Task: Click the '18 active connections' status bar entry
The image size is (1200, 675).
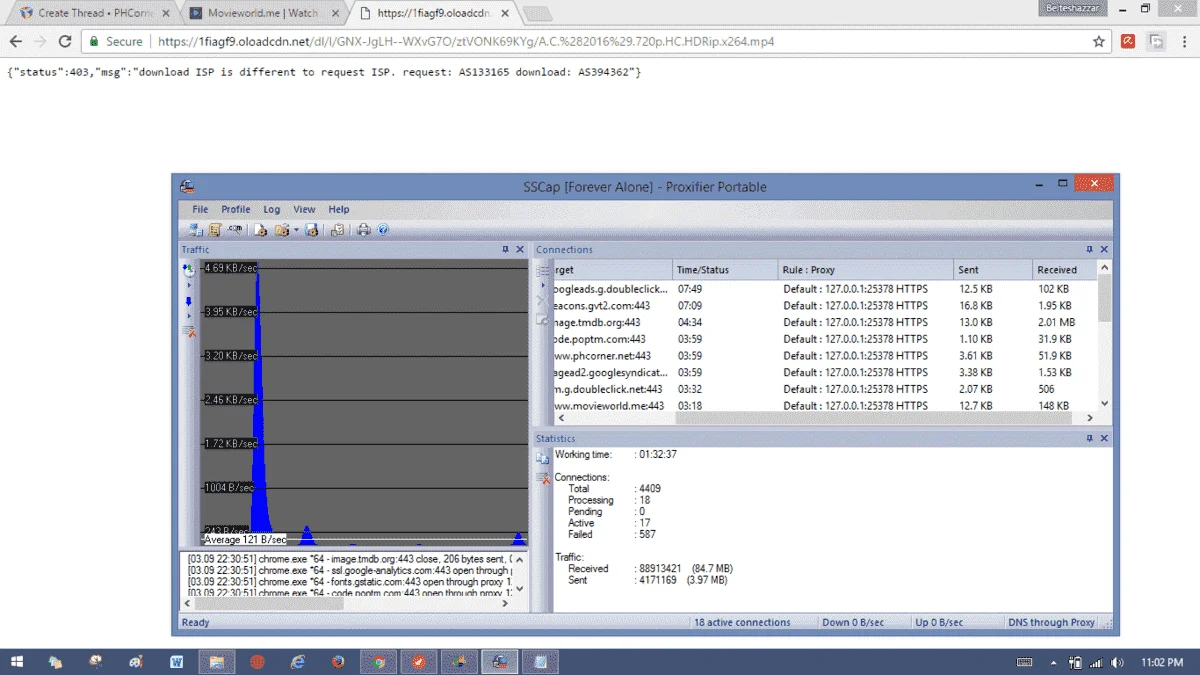Action: [x=742, y=622]
